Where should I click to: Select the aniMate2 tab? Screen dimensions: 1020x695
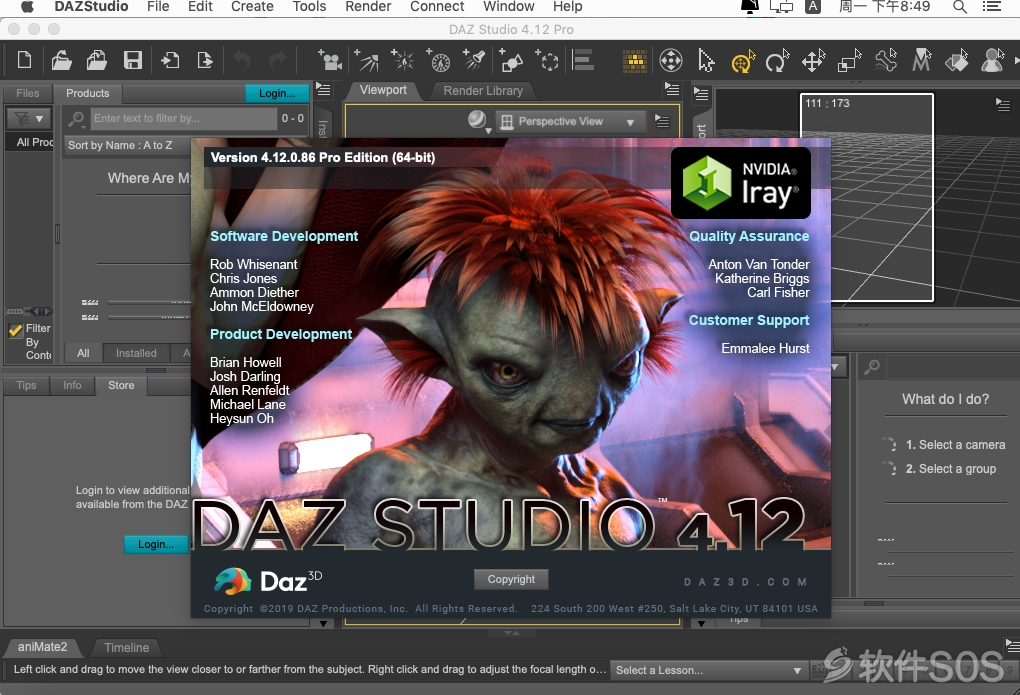coord(42,647)
